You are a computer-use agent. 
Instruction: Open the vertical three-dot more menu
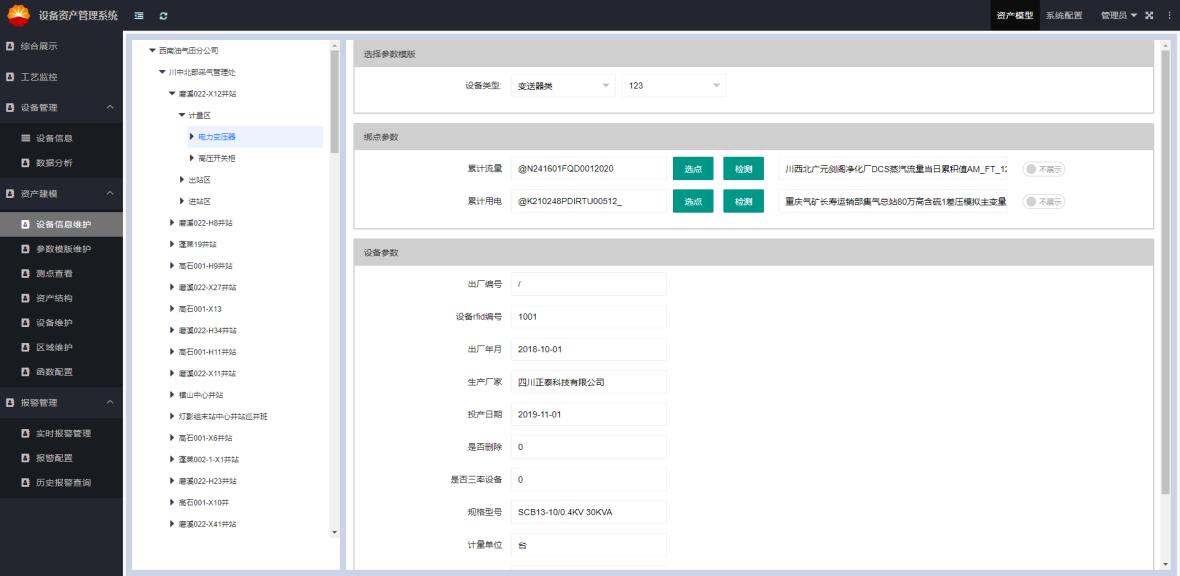(1168, 16)
